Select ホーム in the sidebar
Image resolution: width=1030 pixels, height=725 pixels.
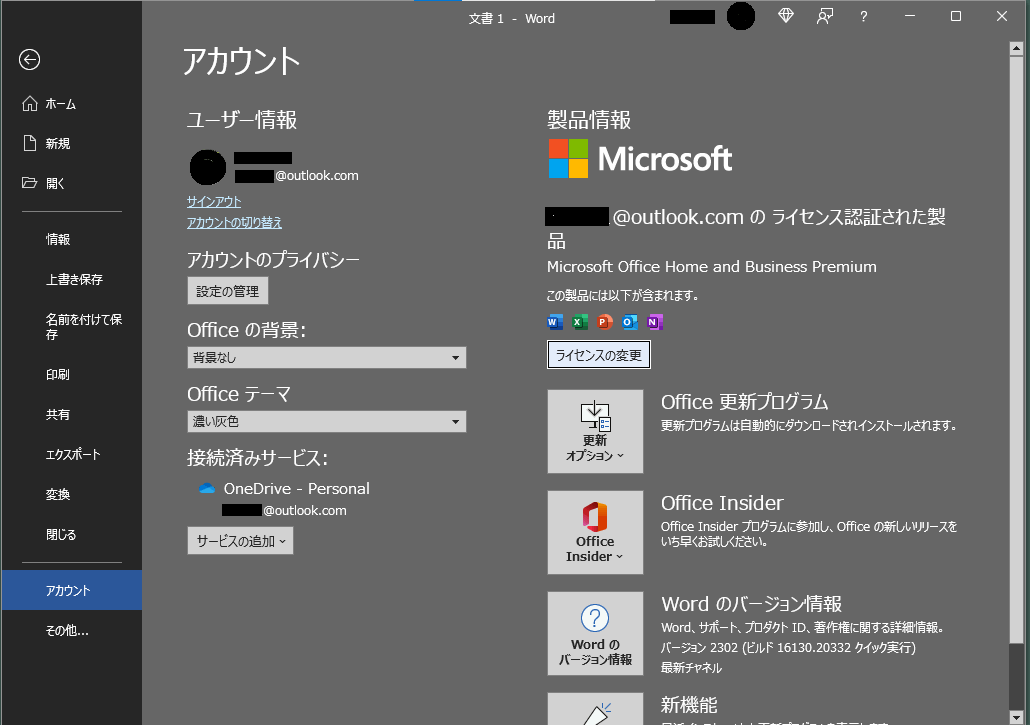(71, 104)
